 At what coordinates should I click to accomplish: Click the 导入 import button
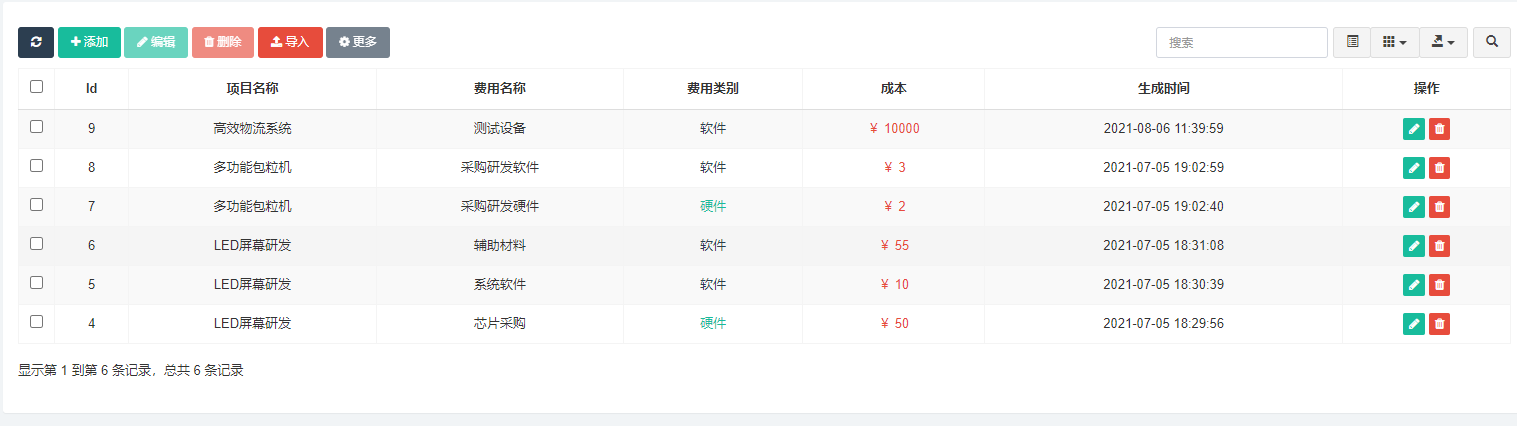click(x=290, y=42)
